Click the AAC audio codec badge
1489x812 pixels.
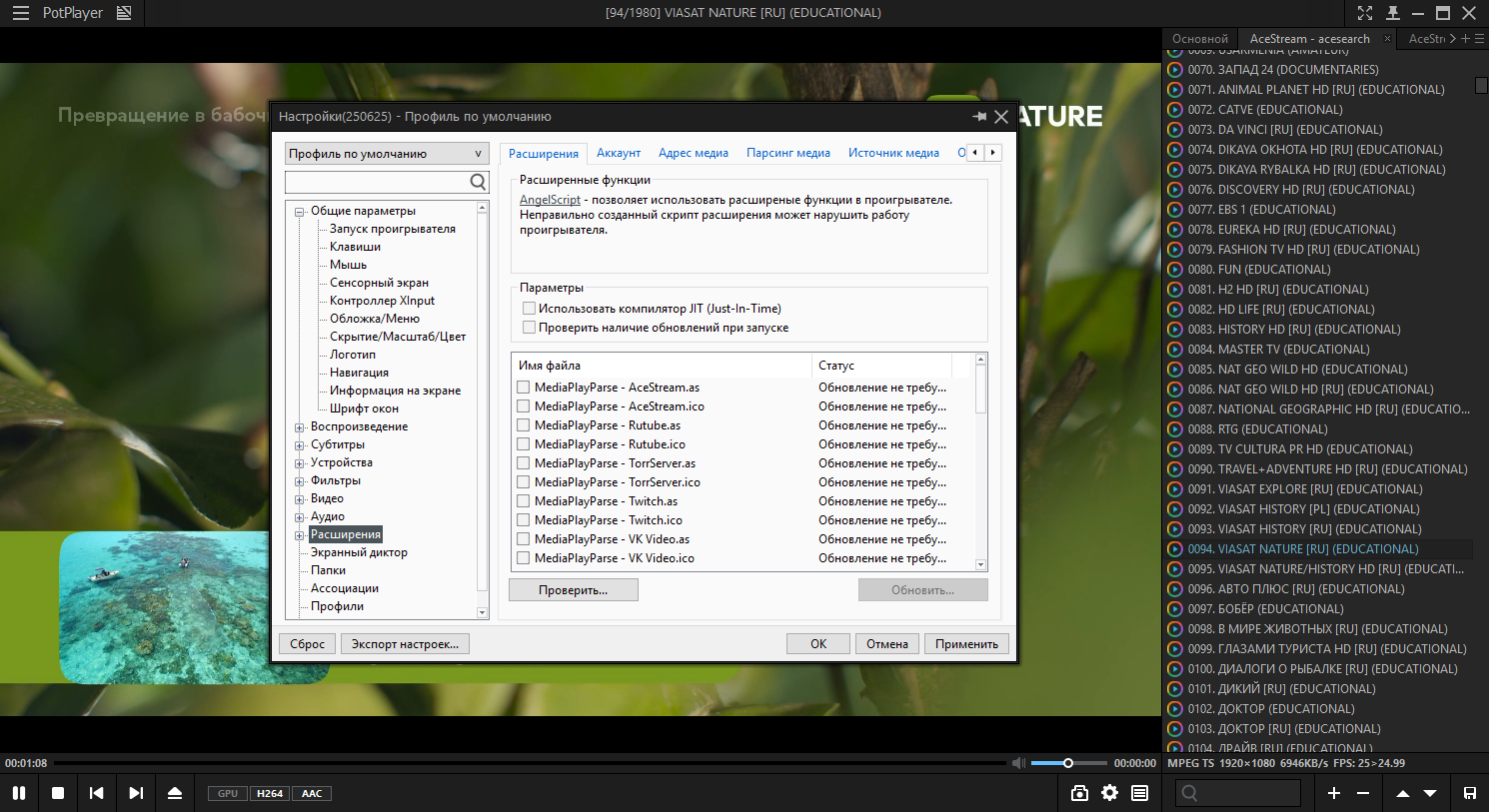coord(312,794)
